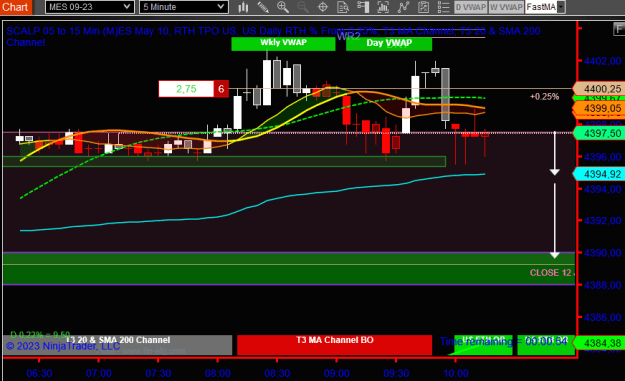Screen dimensions: 625x381
Task: Click the cyan 4394,92 price marker
Action: (x=599, y=174)
